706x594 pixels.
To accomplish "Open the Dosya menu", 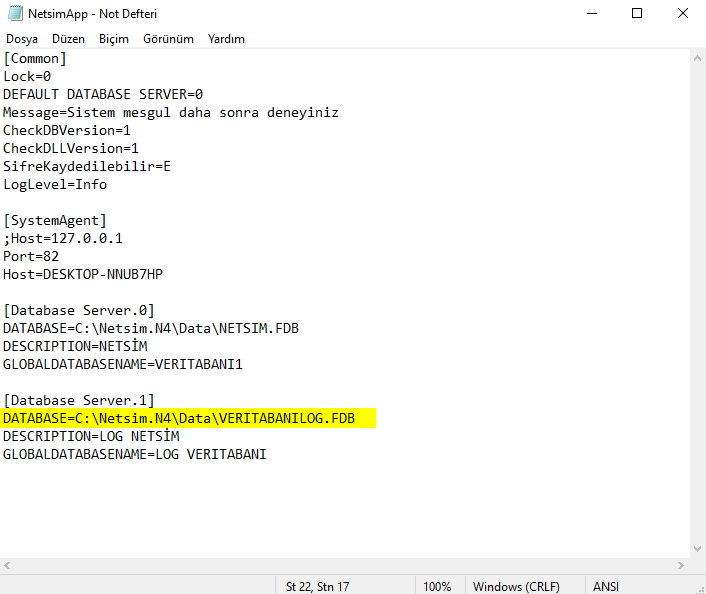I will (22, 39).
